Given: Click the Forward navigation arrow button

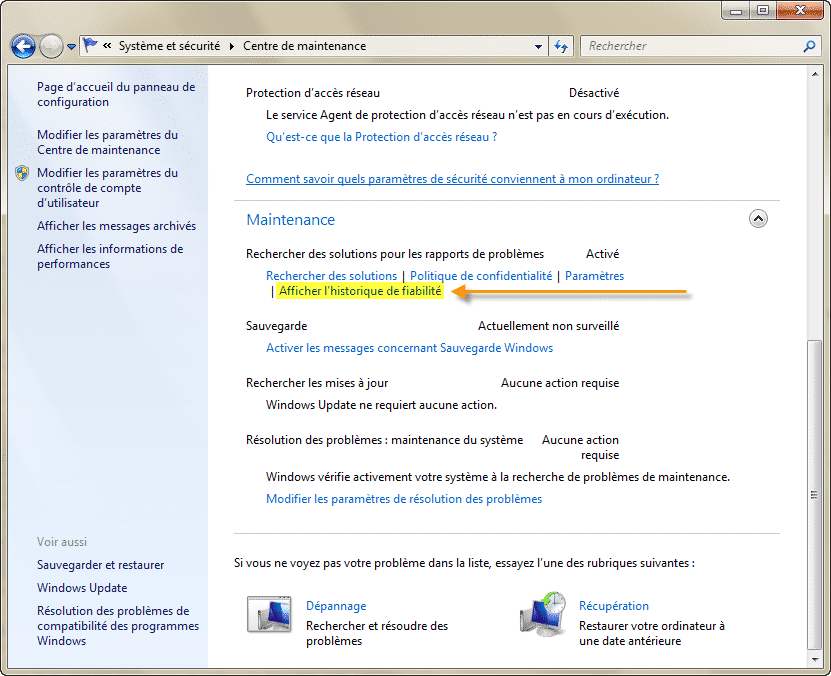Looking at the screenshot, I should [51, 46].
